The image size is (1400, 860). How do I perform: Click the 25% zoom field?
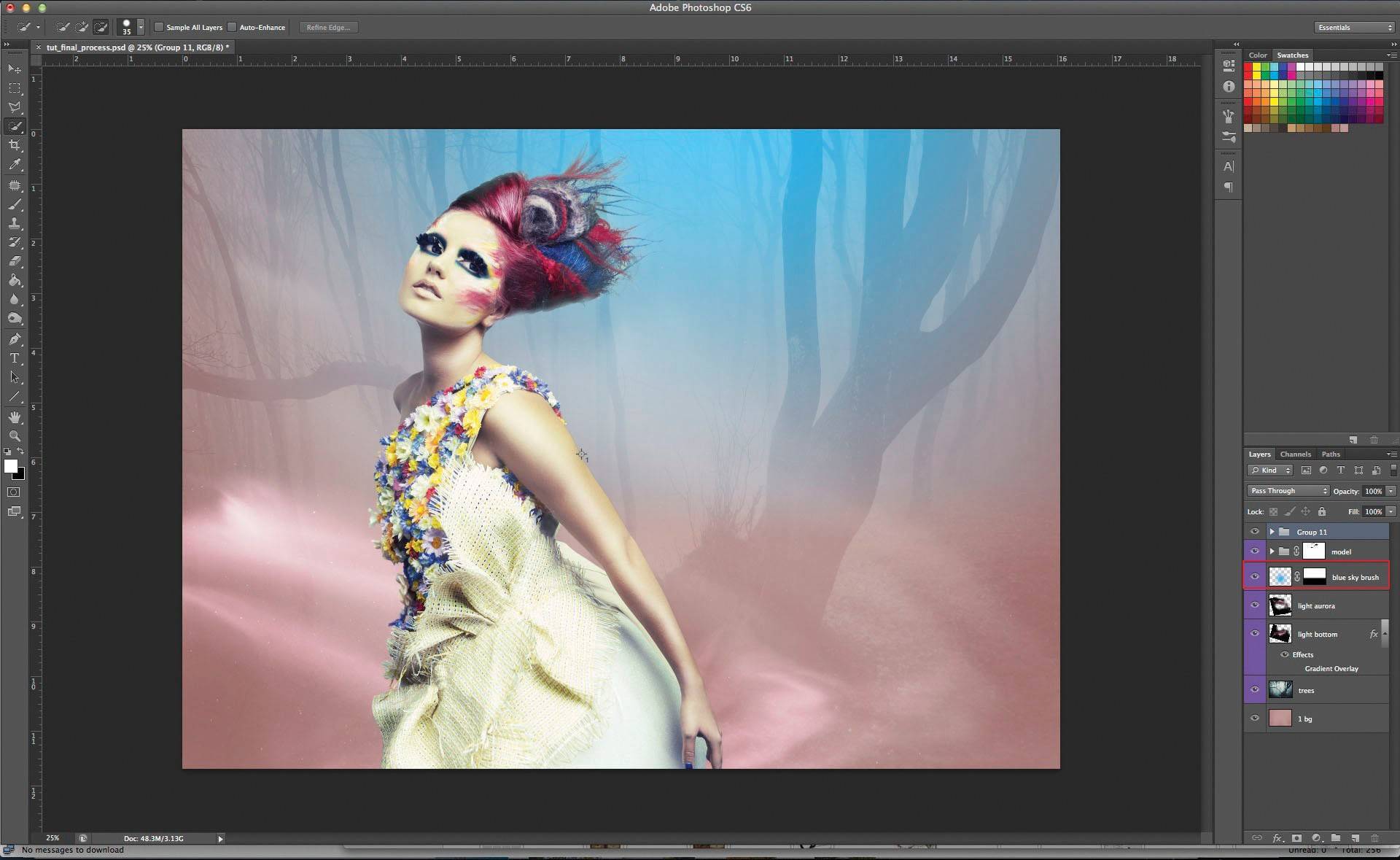pyautogui.click(x=53, y=839)
